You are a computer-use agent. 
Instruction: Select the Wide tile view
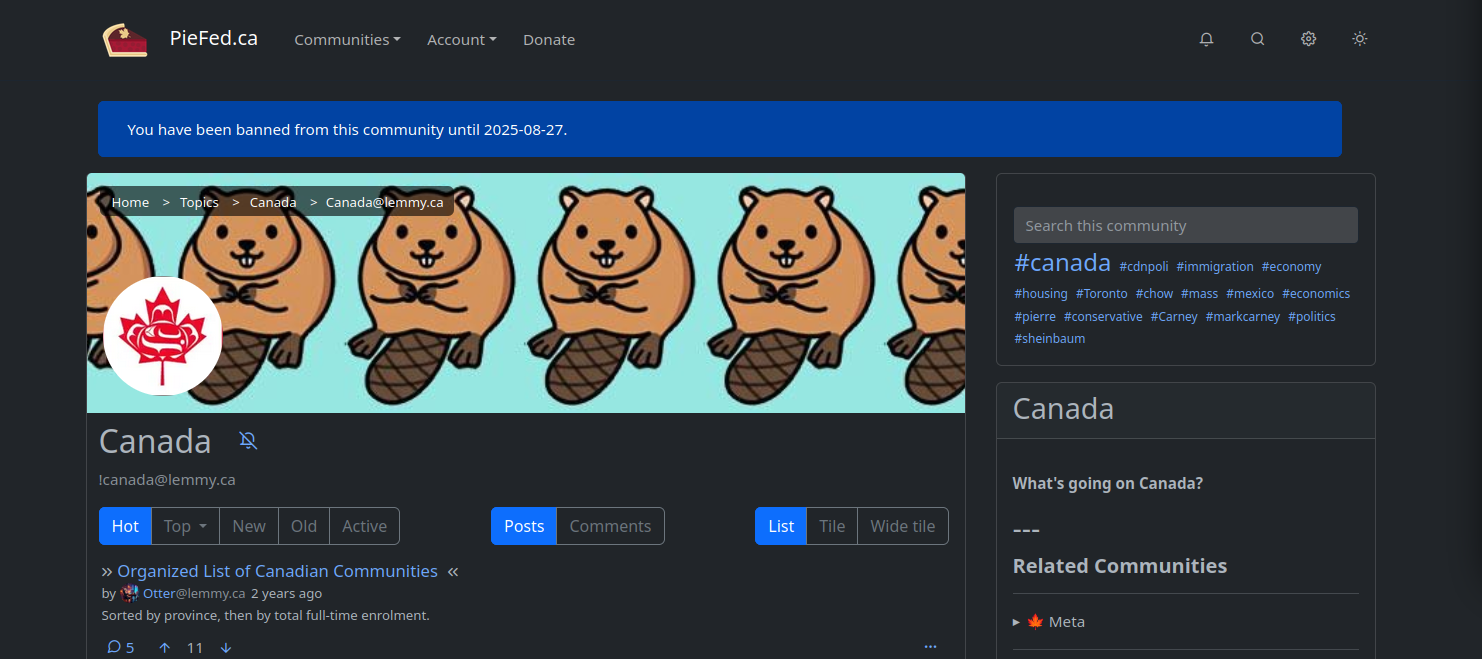(902, 526)
